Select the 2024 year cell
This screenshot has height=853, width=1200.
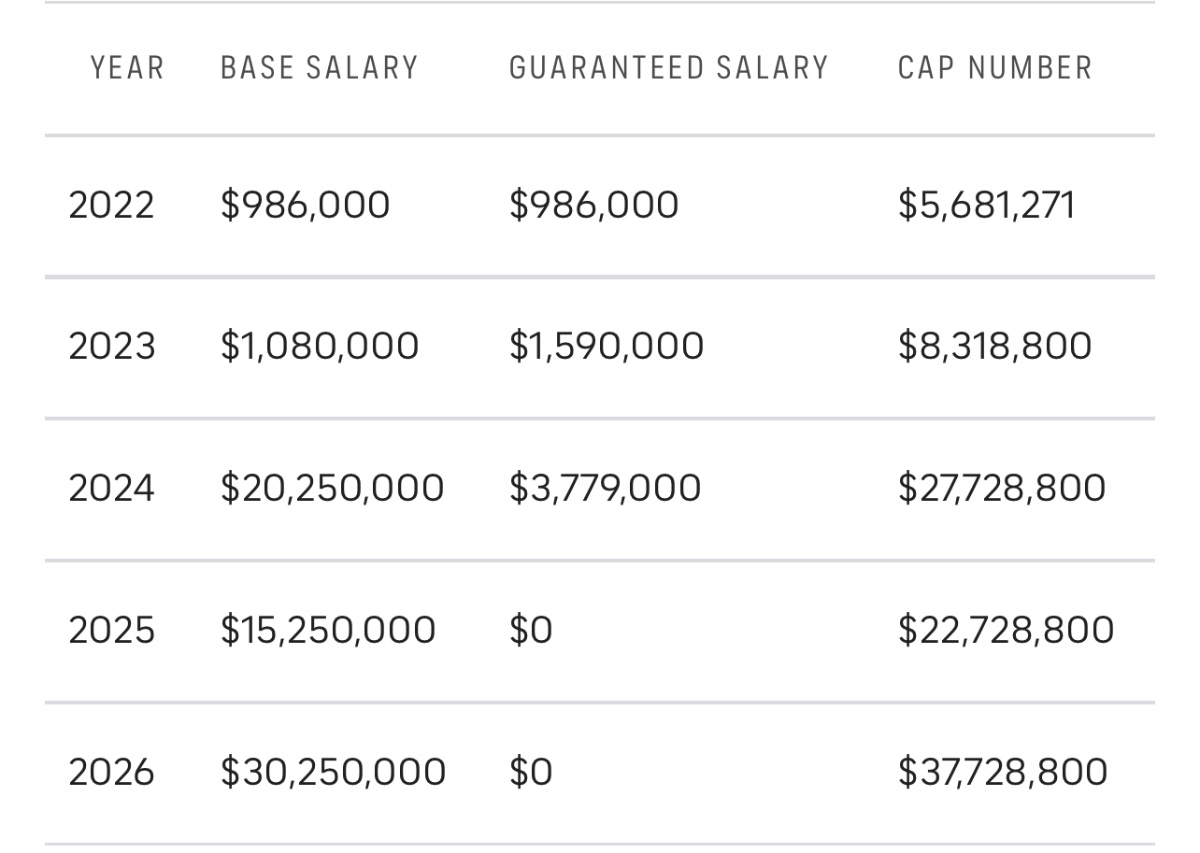(111, 488)
